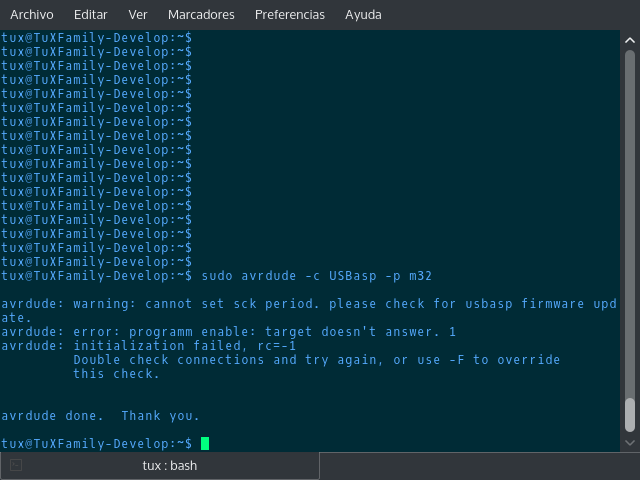Click the vertical scrollbar thumb
The image size is (640, 480).
pos(630,414)
